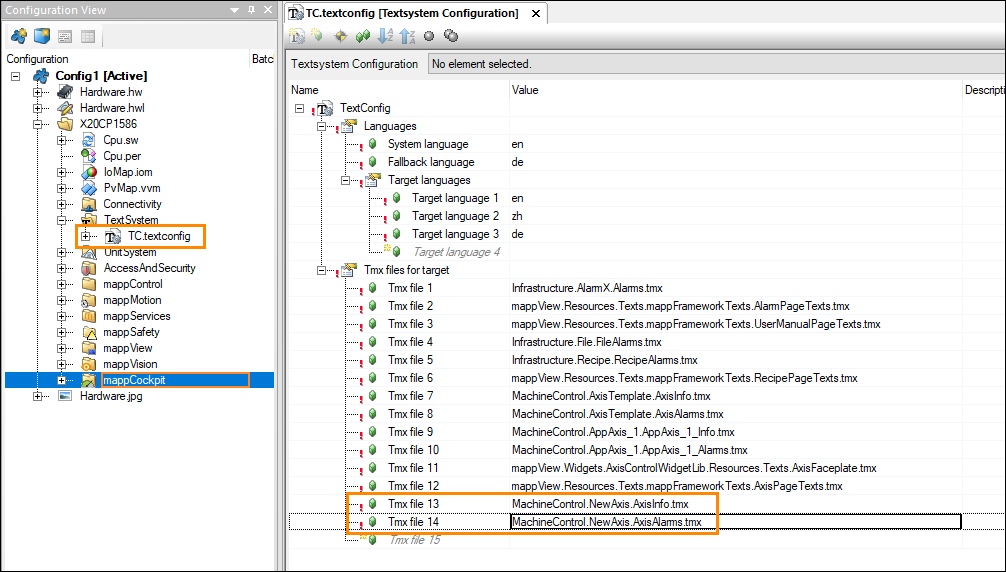Viewport: 1006px width, 572px height.
Task: Click the green double-diamond toolbar icon
Action: point(362,36)
